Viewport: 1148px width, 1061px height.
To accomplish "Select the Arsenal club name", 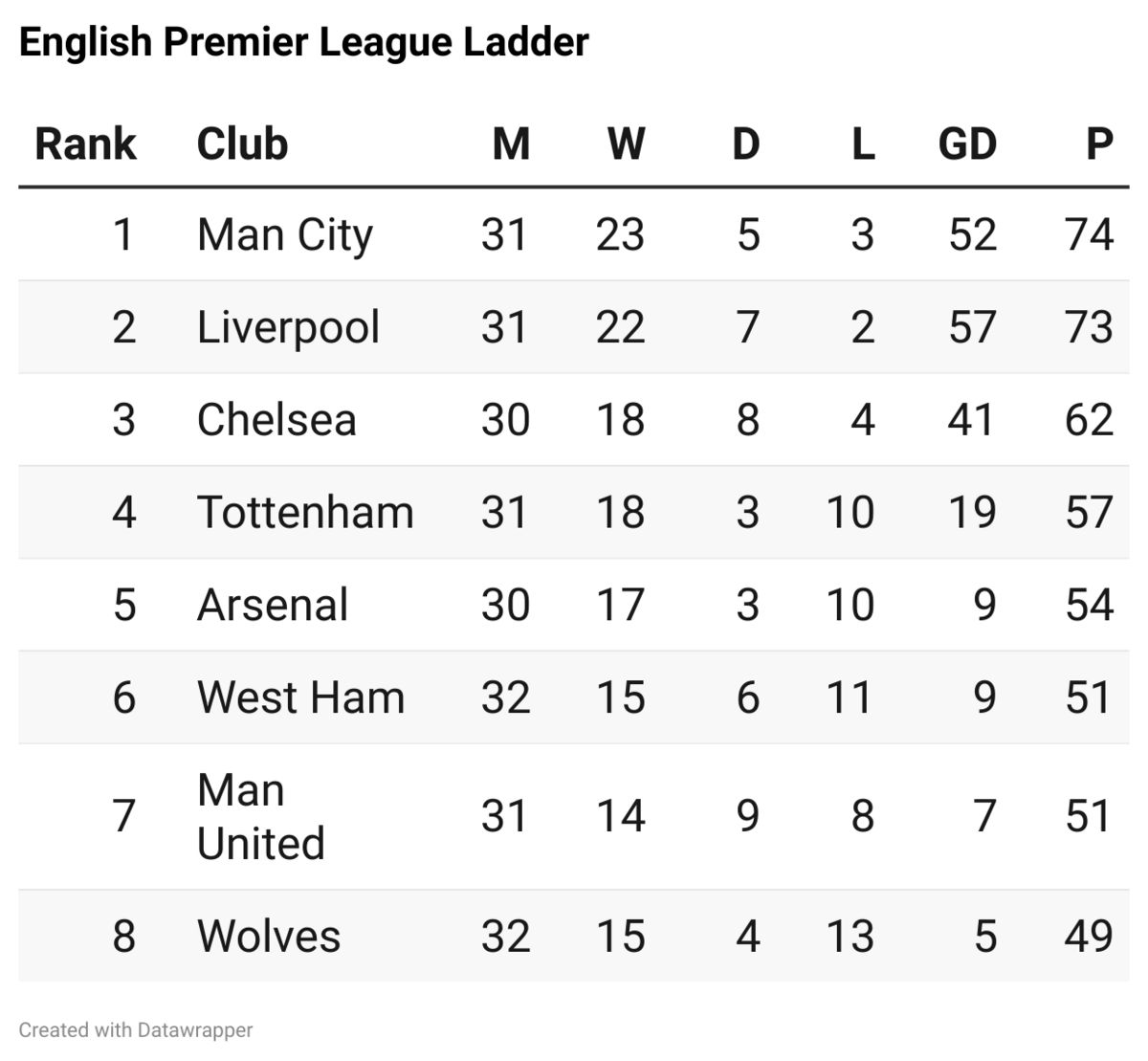I will point(273,606).
